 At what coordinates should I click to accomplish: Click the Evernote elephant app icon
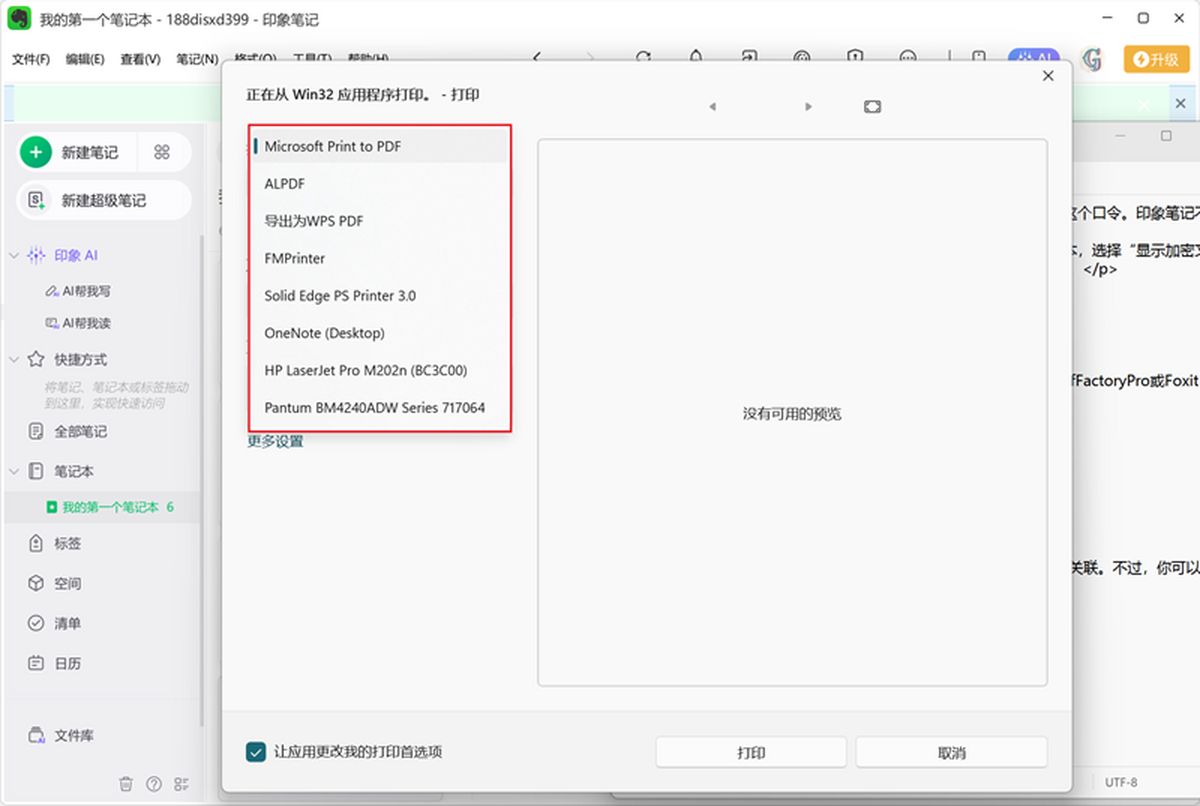20,19
